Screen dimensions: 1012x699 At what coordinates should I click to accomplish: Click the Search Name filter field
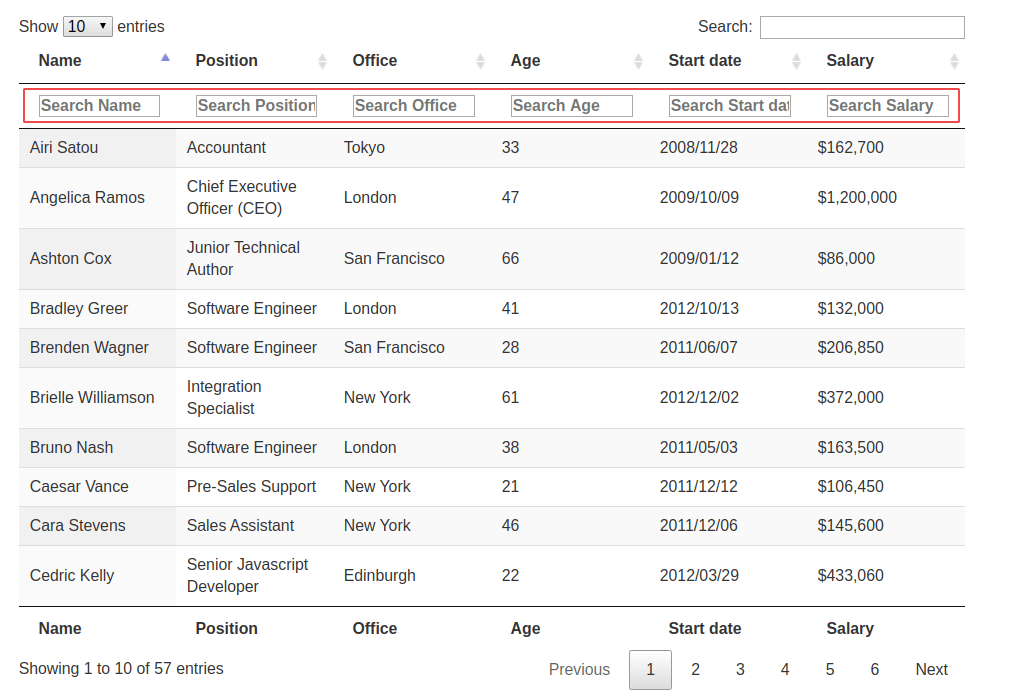click(x=99, y=106)
